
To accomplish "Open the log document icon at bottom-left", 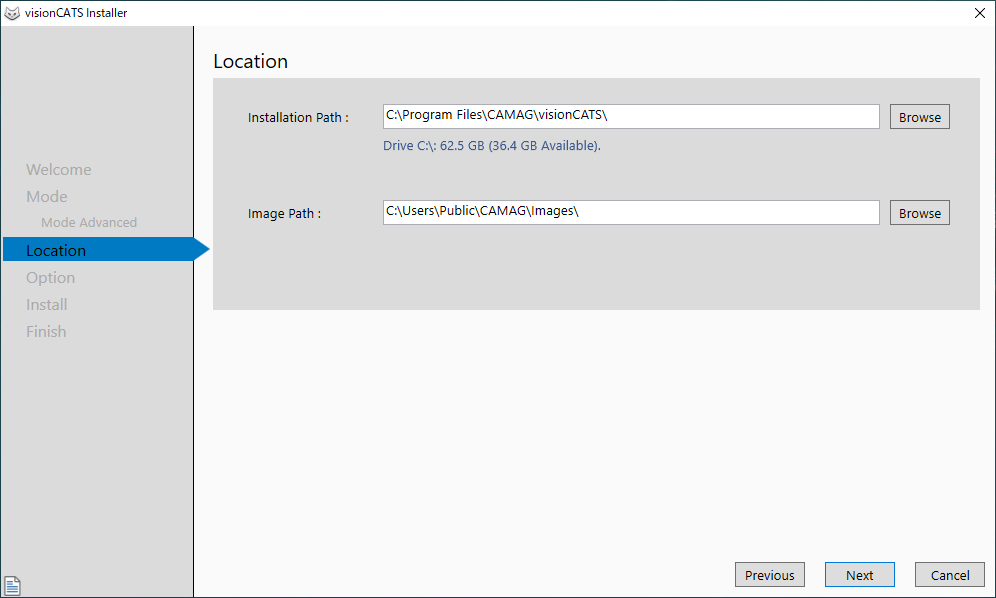I will [12, 586].
